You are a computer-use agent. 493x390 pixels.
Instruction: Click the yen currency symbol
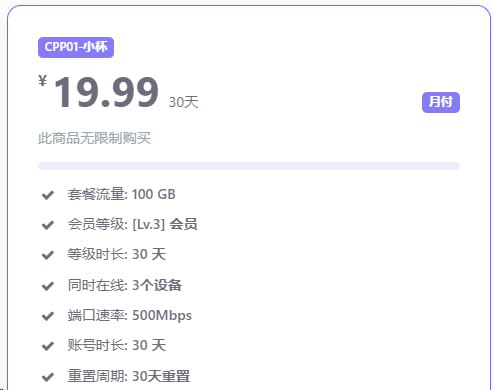click(42, 81)
